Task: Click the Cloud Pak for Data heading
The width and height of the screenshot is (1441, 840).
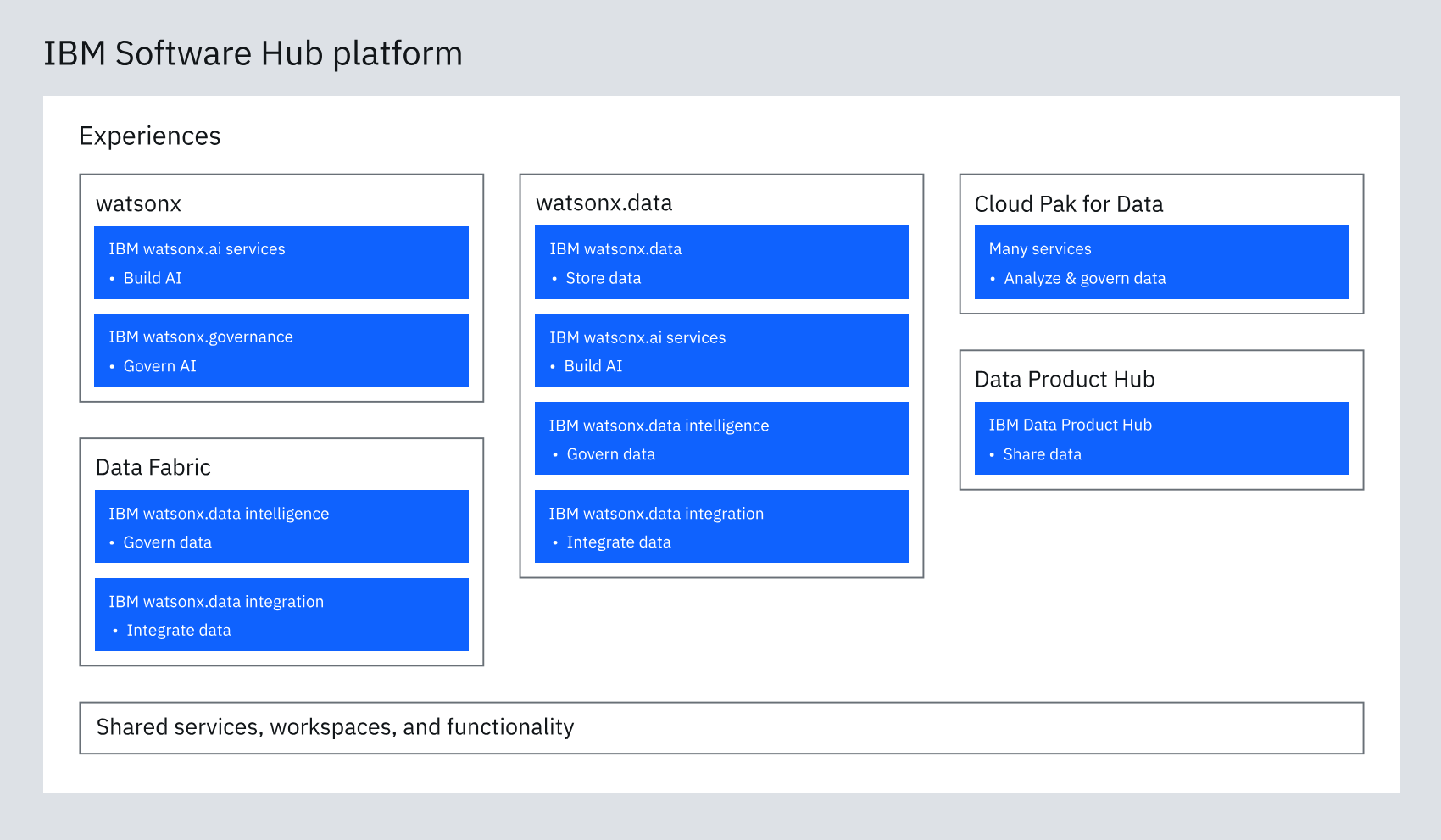Action: click(1068, 204)
